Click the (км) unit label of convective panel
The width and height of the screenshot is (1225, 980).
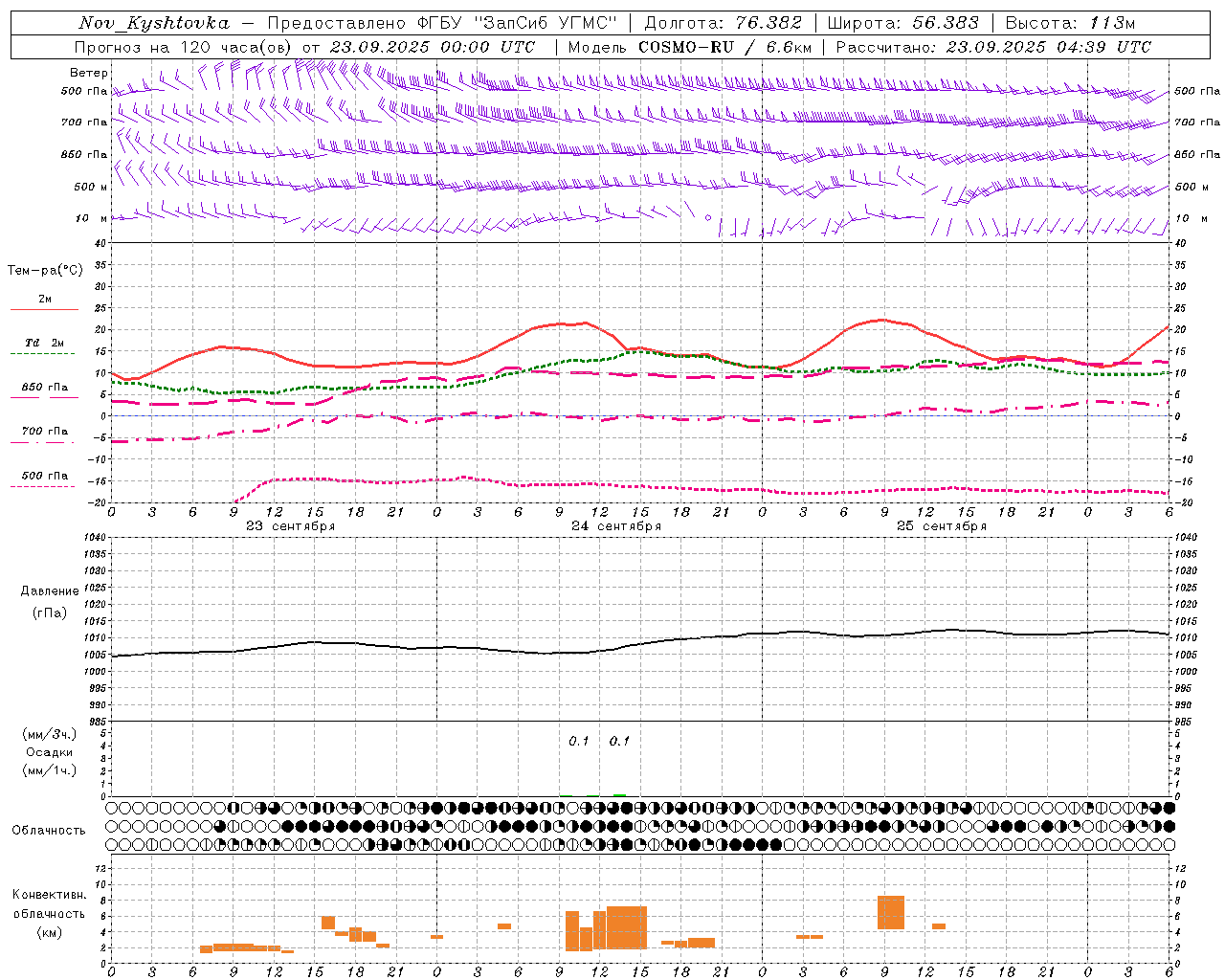tap(50, 932)
